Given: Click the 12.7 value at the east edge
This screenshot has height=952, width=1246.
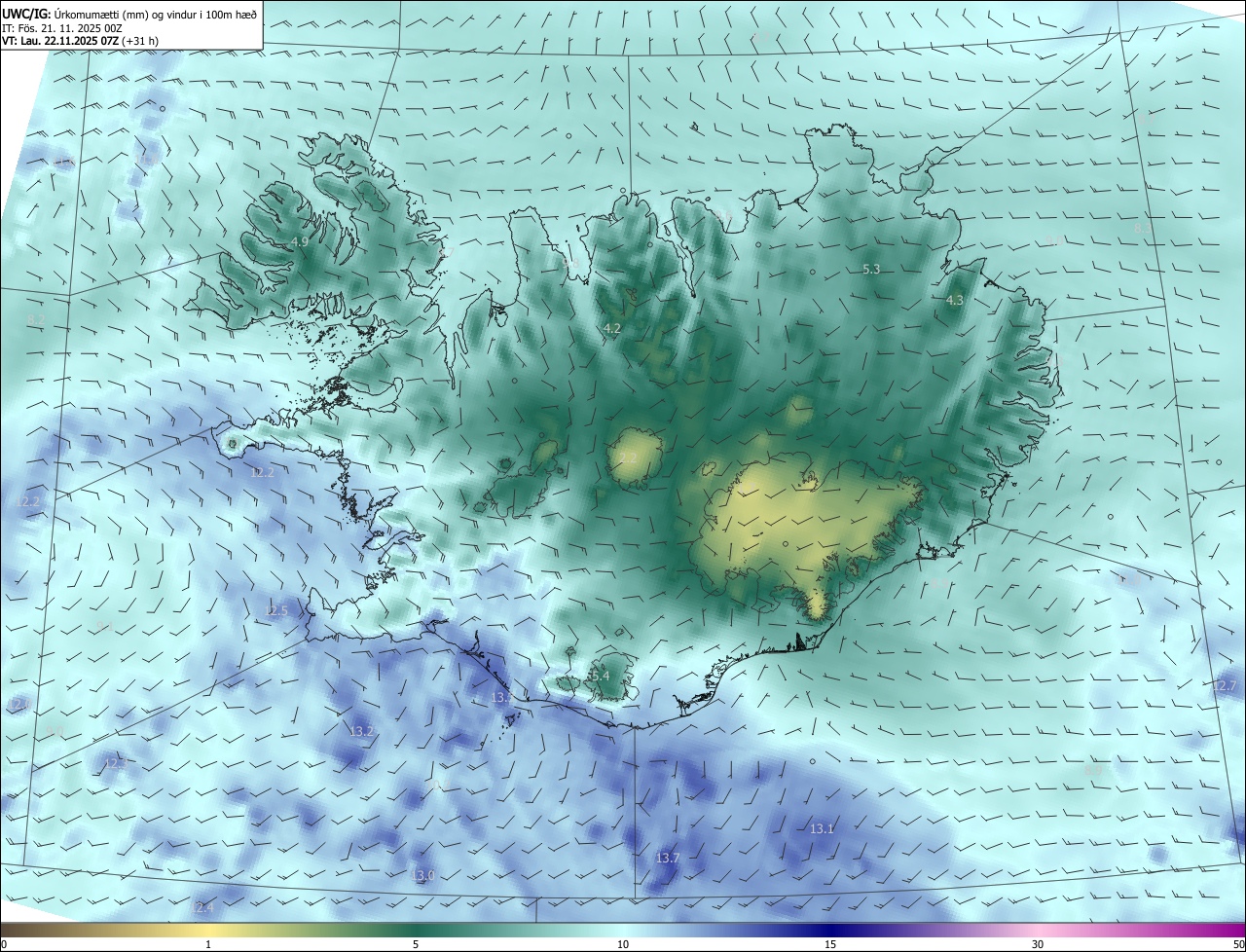Looking at the screenshot, I should coord(1225,685).
